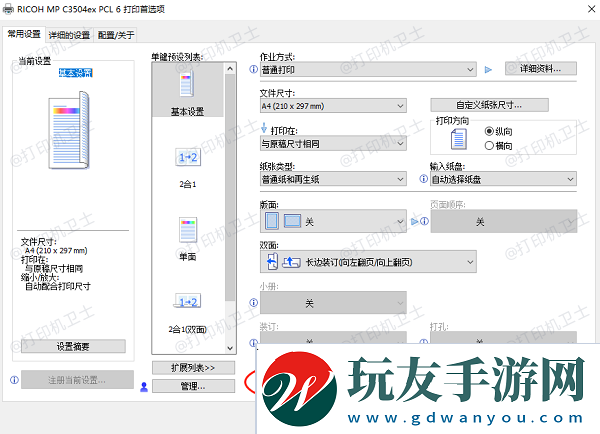This screenshot has height=434, width=600.
Task: Click blue play arrow next to 详细资料
Action: 488,70
